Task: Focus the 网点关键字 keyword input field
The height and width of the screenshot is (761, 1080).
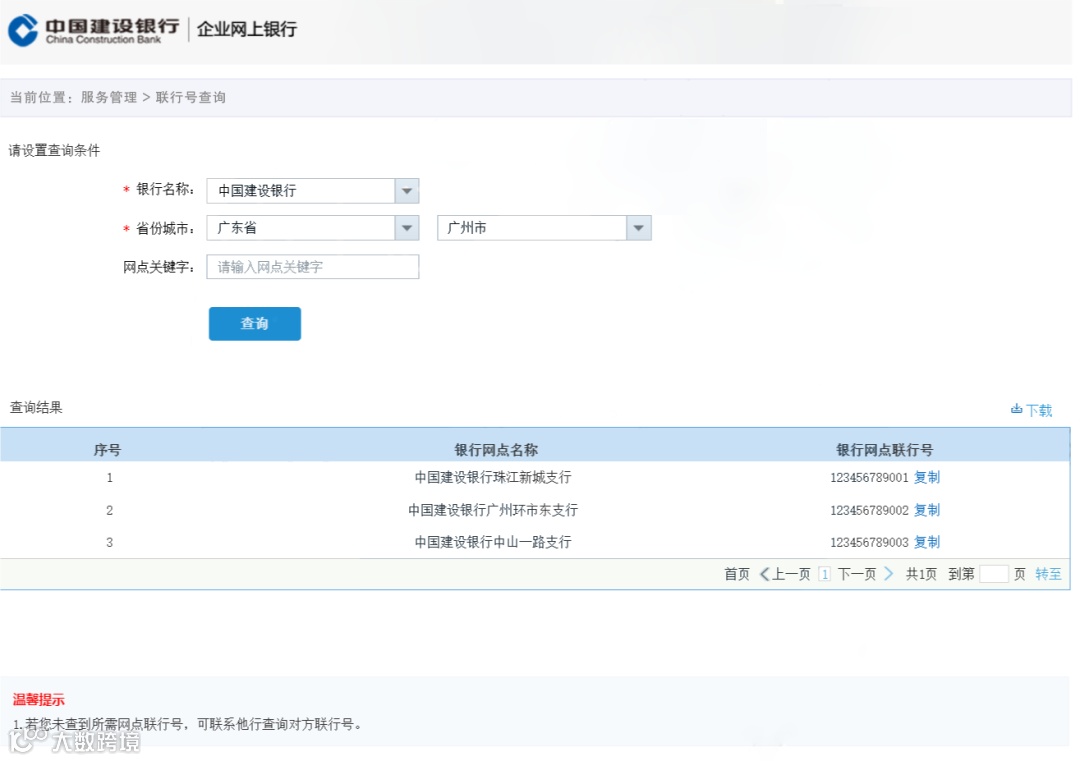Action: [313, 267]
